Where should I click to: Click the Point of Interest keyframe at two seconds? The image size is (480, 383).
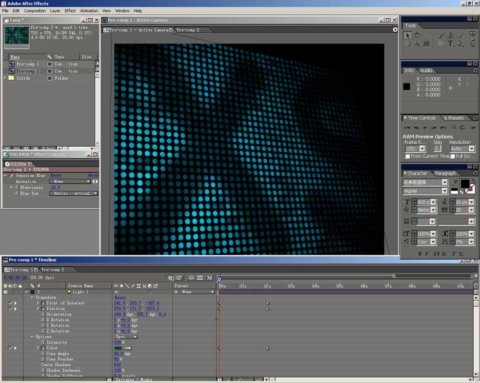click(267, 303)
